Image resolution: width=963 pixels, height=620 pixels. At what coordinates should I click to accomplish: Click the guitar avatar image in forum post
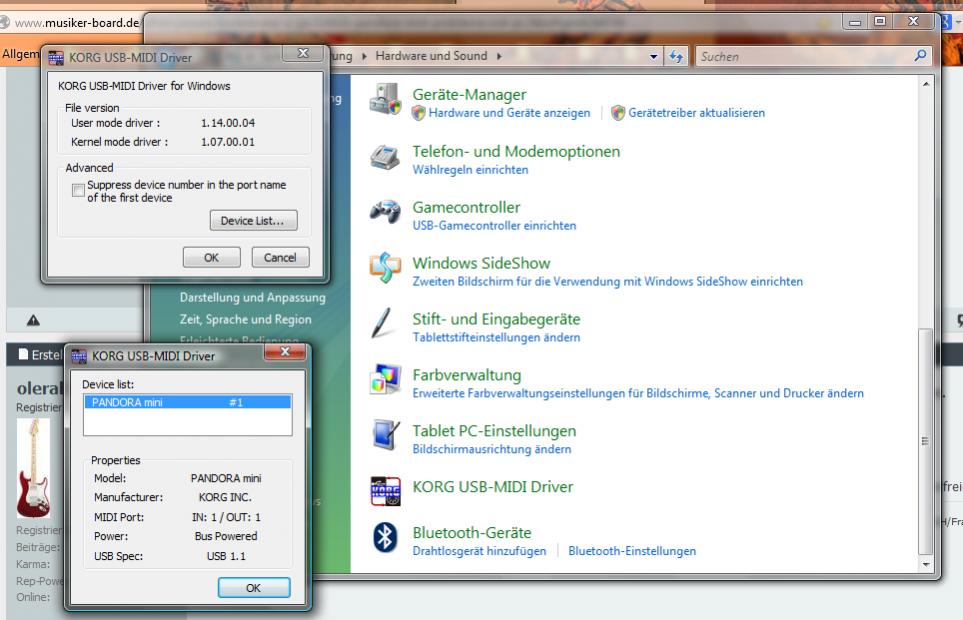tap(33, 468)
